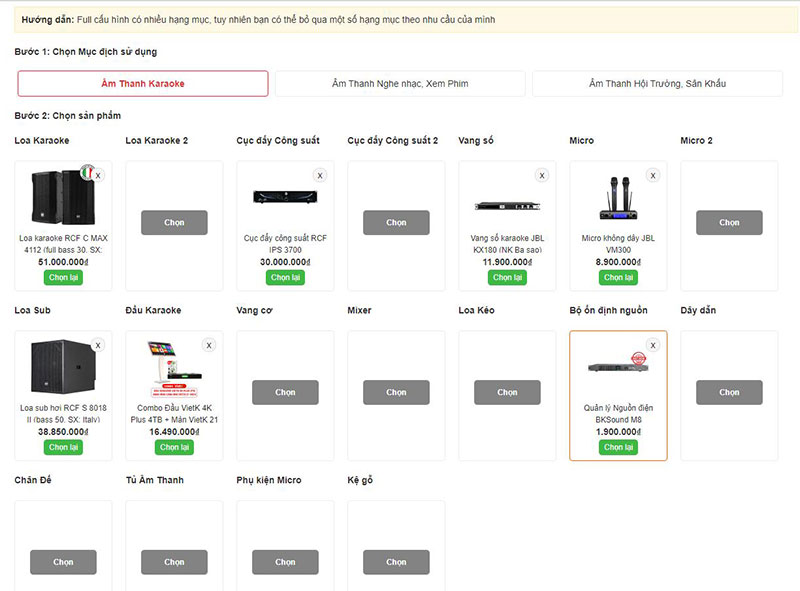Remove the JBL VM300 wireless micro
Screen dimensions: 800x591
[653, 176]
